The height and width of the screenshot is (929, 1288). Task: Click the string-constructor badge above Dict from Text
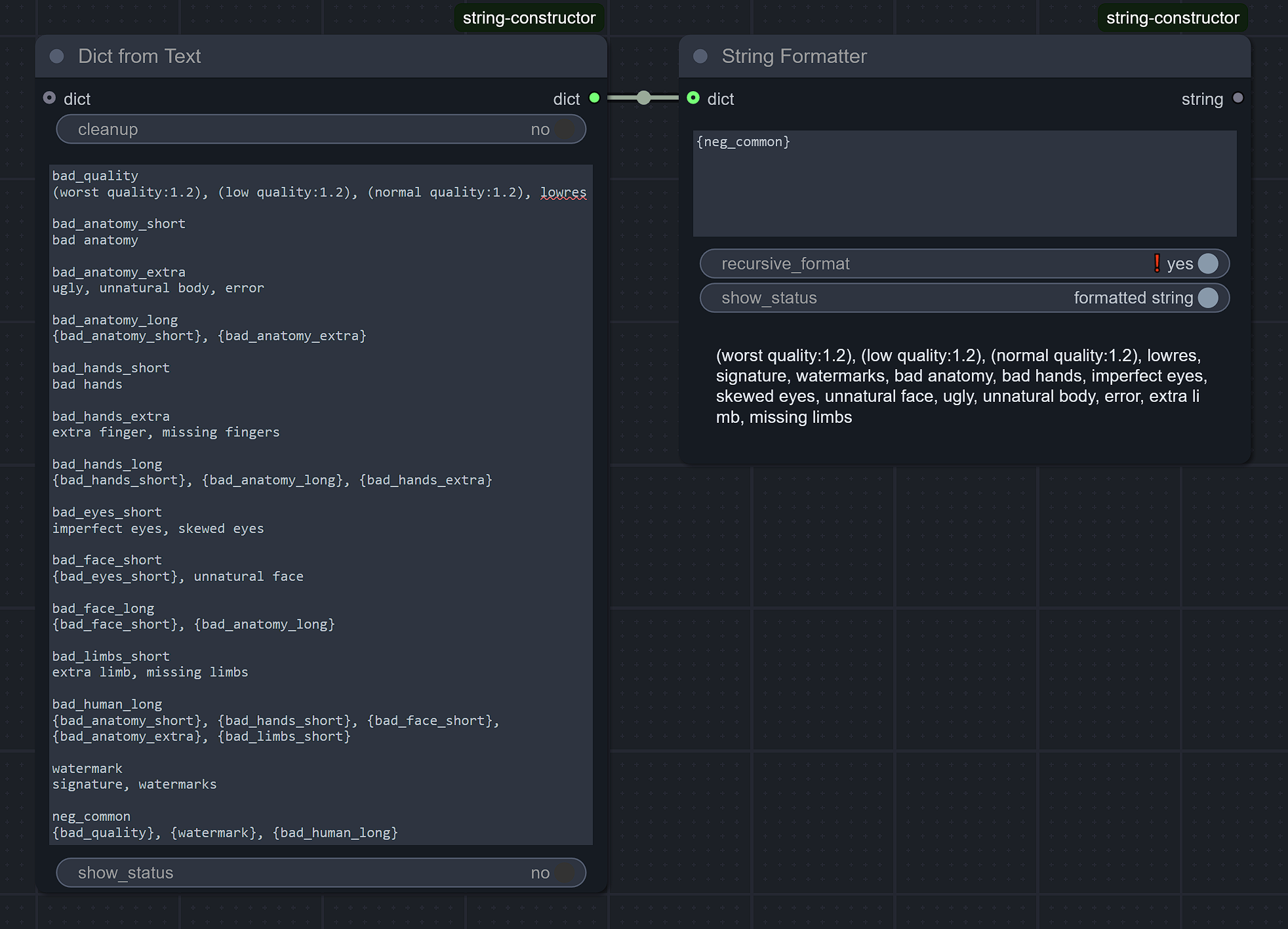(x=529, y=18)
